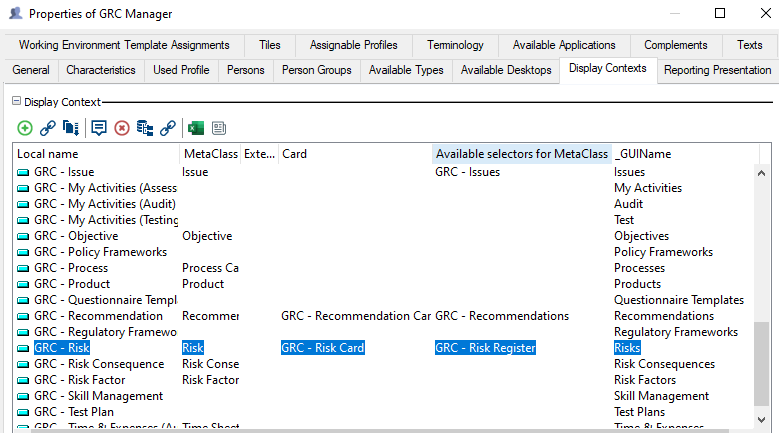Click the vertical scrollbar thumb

pyautogui.click(x=761, y=363)
